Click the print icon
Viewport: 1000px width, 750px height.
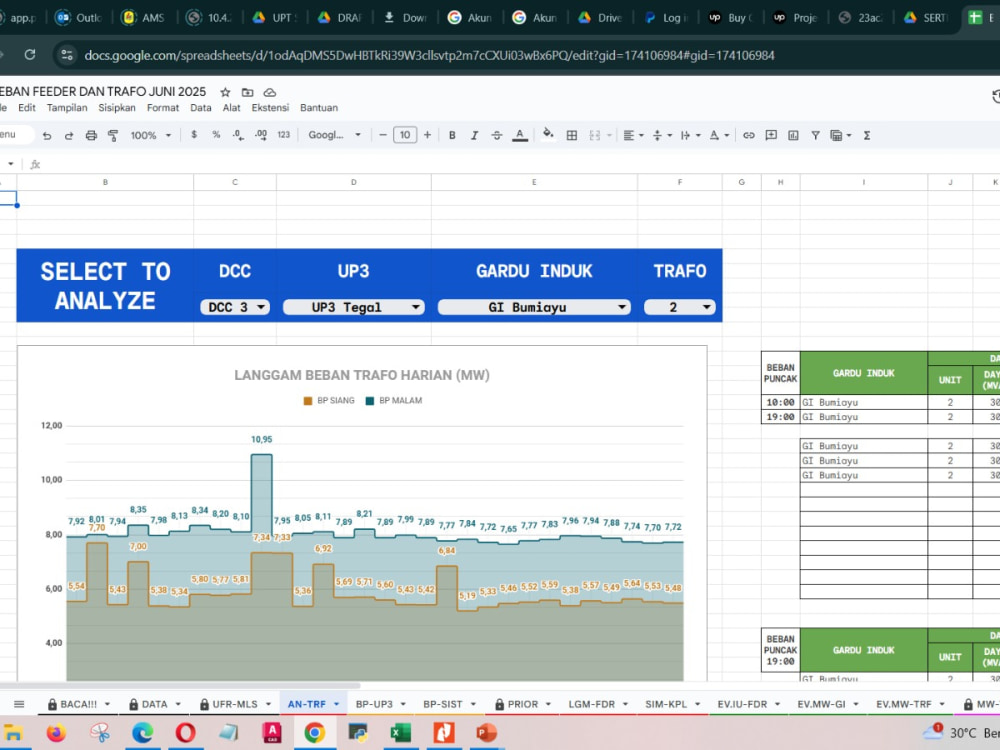(x=91, y=135)
